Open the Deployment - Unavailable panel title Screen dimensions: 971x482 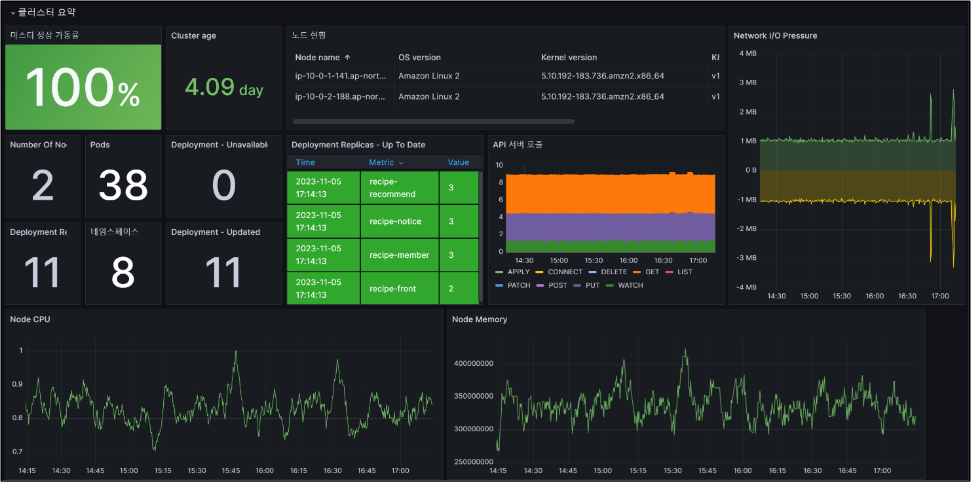(x=219, y=145)
